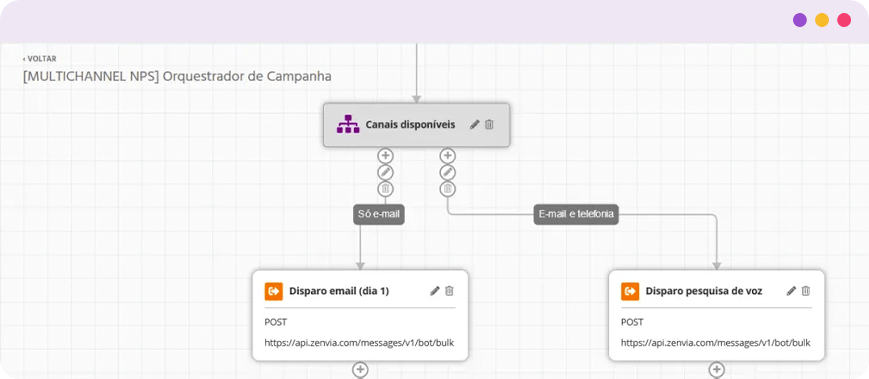Add a step on E-mail e telefonia branch
Image resolution: width=869 pixels, height=379 pixels.
[447, 156]
